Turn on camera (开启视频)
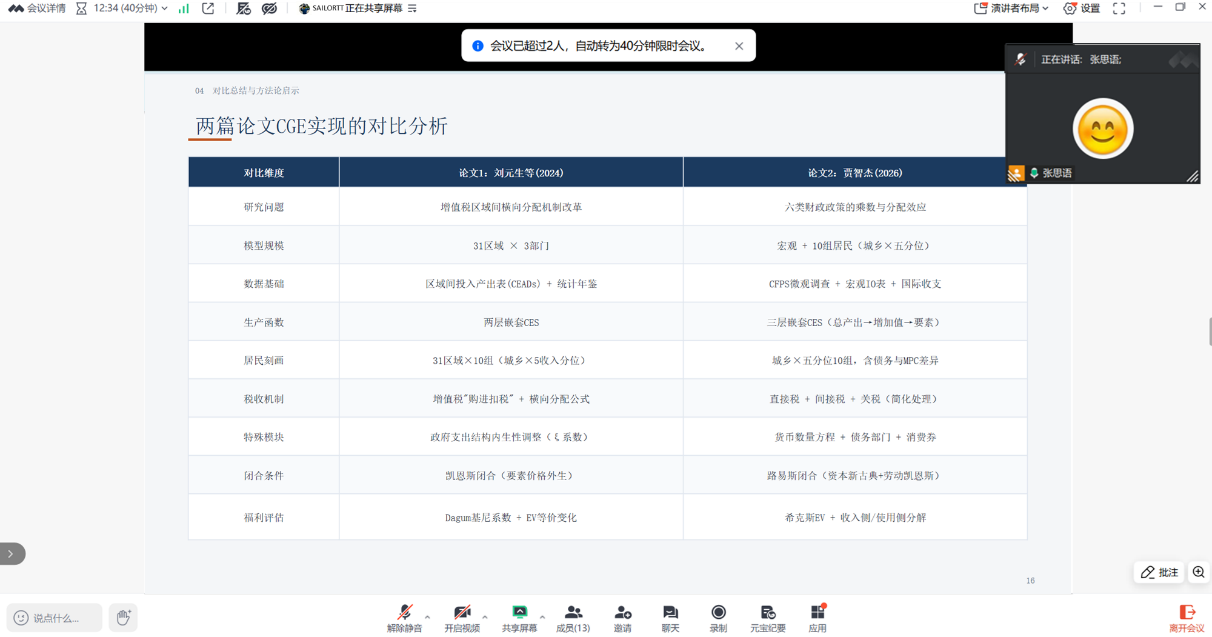The image size is (1212, 637). (462, 618)
